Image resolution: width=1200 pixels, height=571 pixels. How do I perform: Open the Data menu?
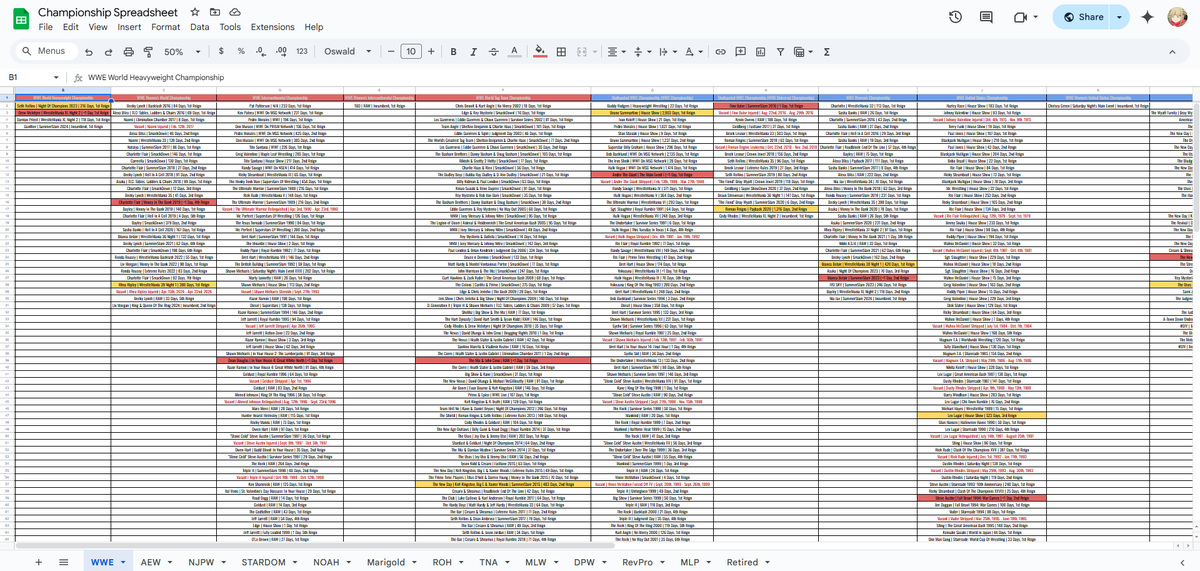(200, 27)
